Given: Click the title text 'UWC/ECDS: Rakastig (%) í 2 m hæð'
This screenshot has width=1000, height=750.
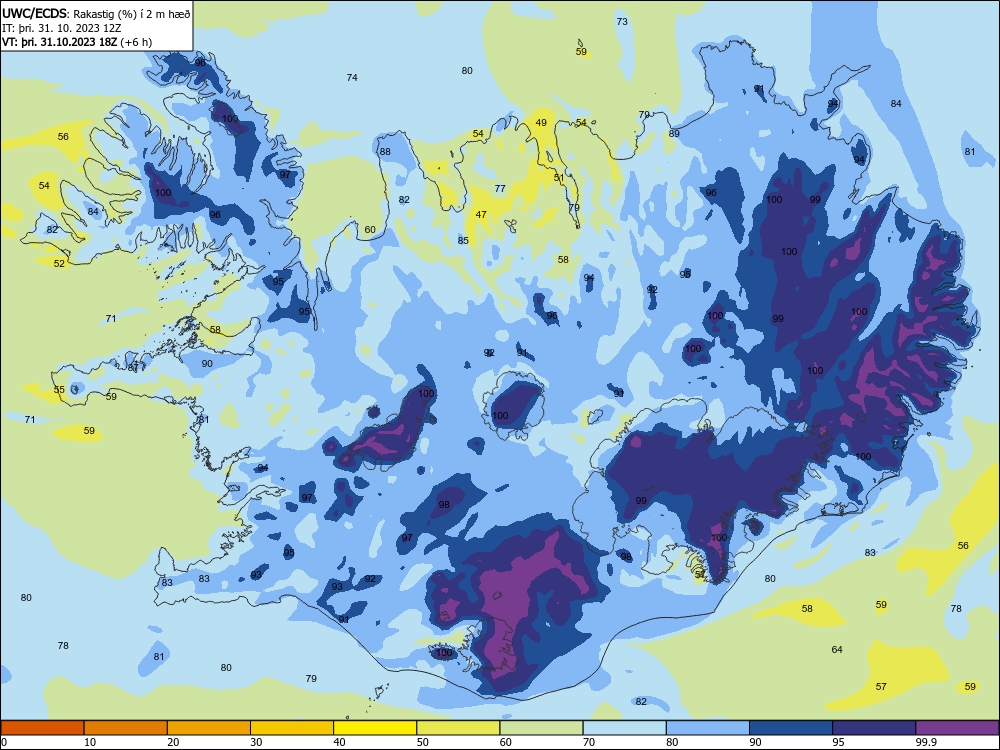Looking at the screenshot, I should pyautogui.click(x=96, y=13).
